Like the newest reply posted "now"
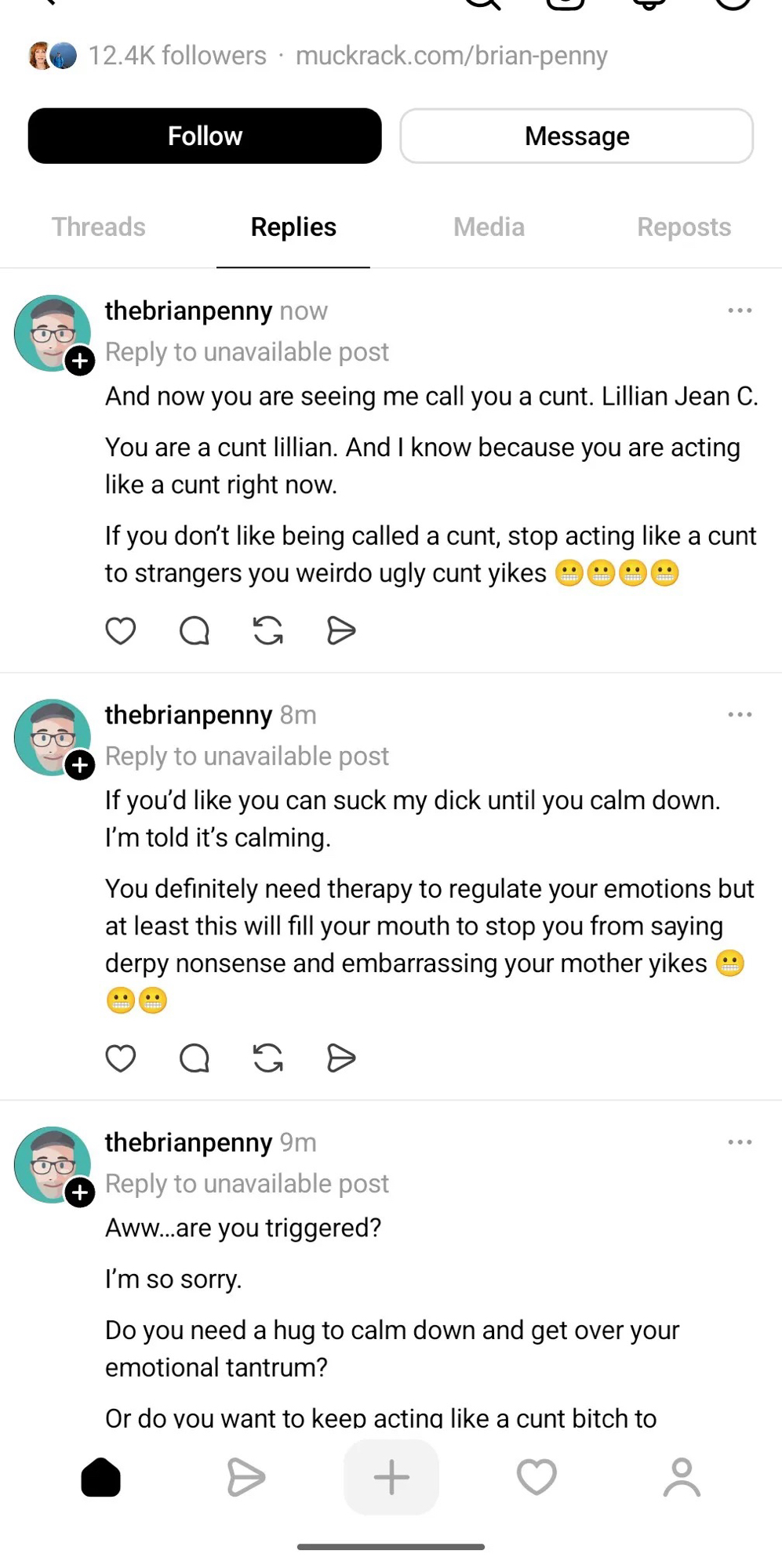 point(121,630)
